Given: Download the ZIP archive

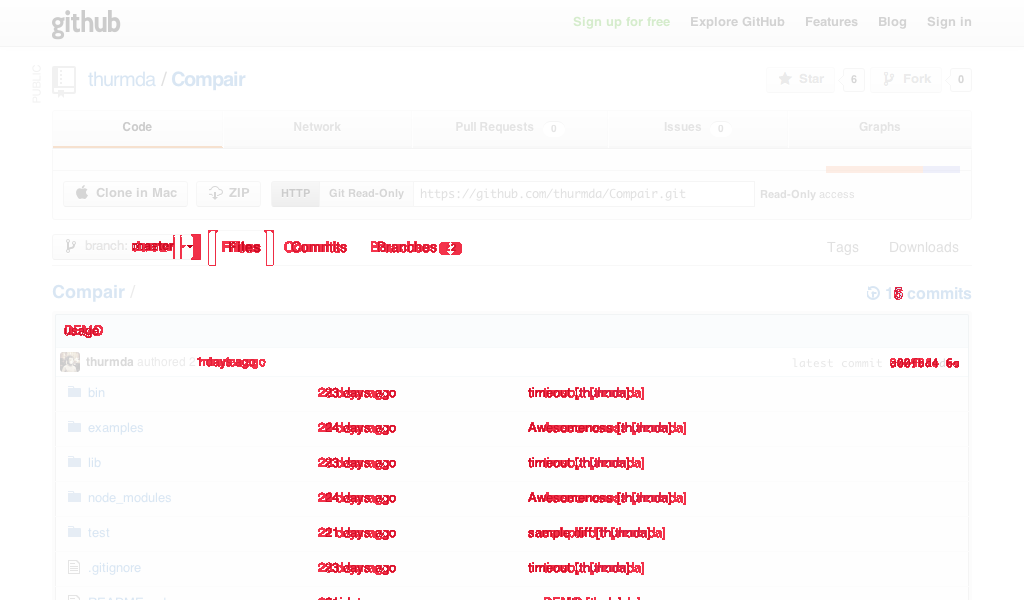Looking at the screenshot, I should (229, 193).
